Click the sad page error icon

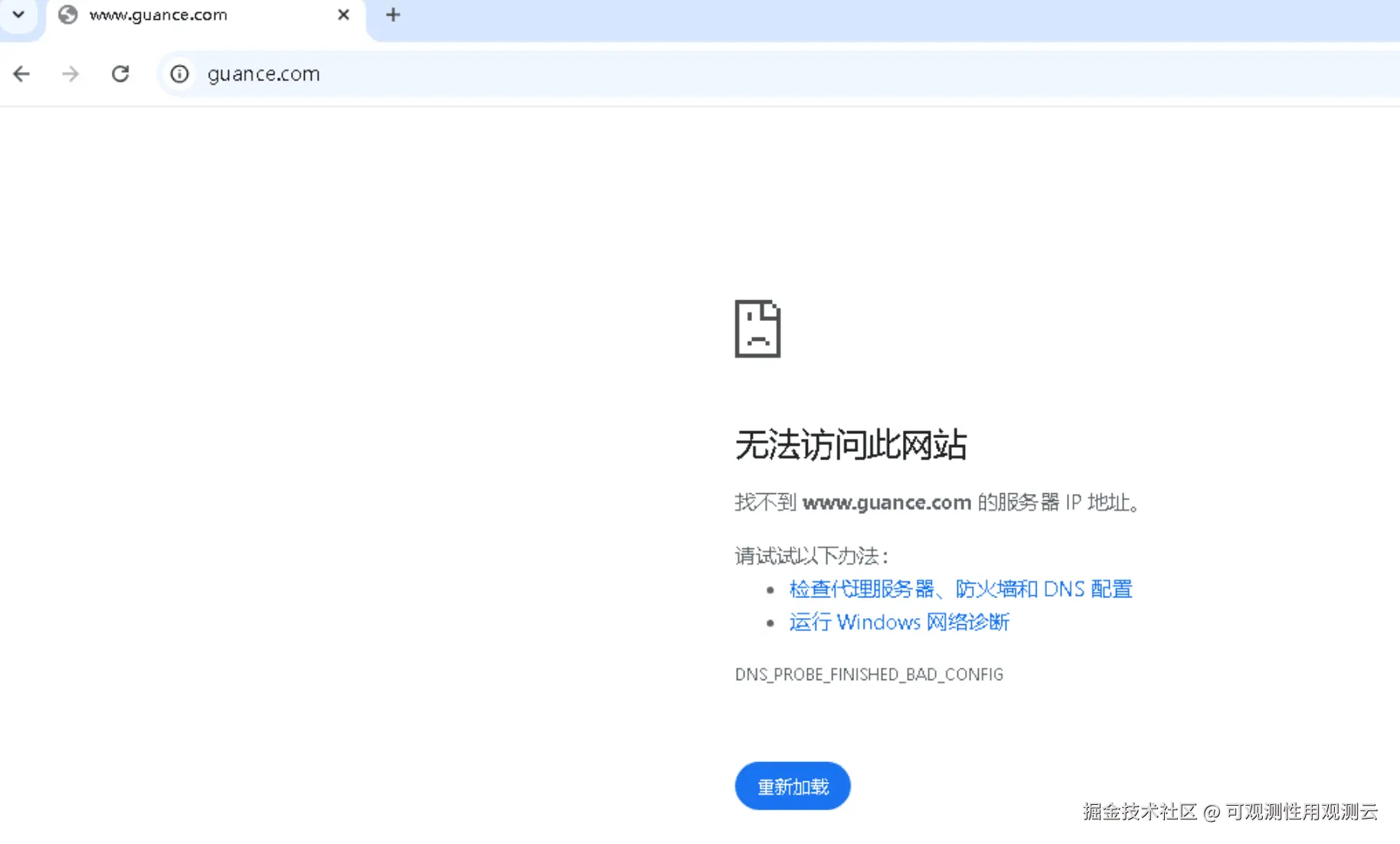click(757, 329)
